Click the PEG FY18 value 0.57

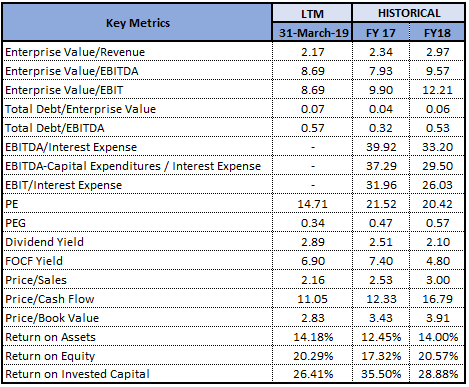tap(437, 223)
